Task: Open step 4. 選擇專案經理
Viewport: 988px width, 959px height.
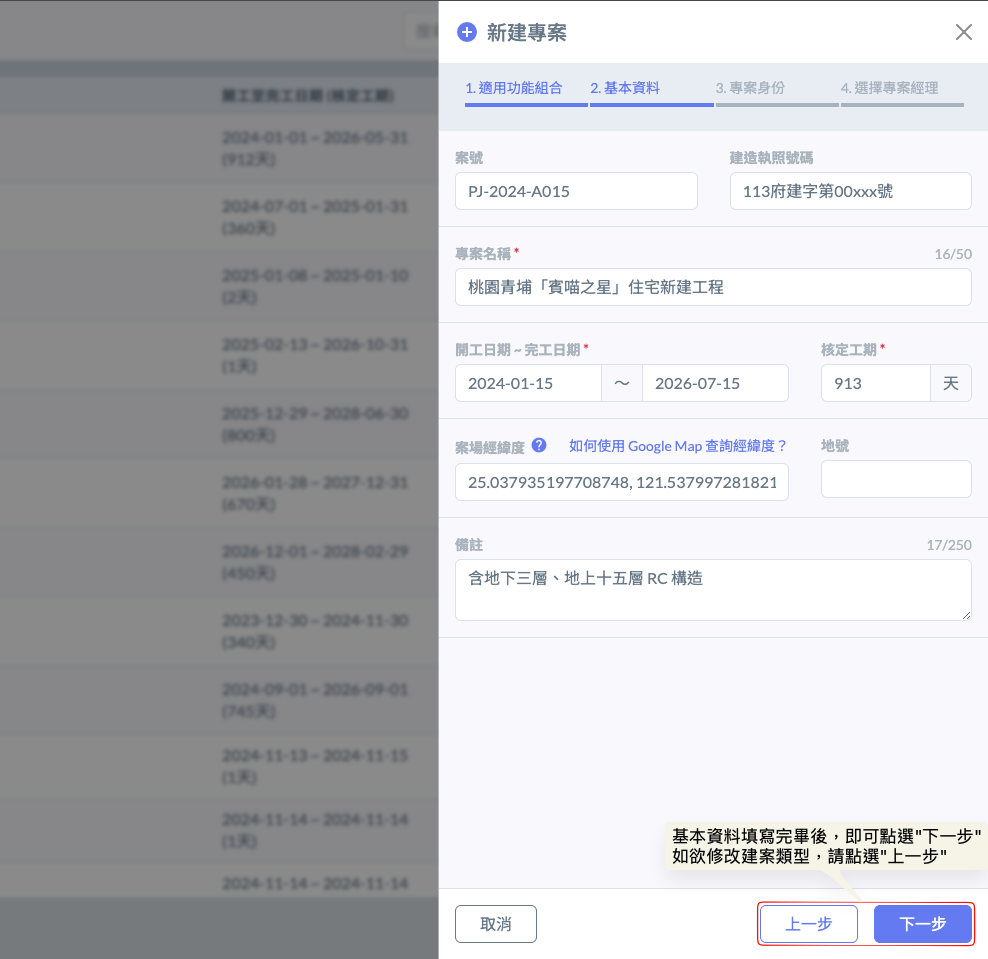Action: [889, 88]
